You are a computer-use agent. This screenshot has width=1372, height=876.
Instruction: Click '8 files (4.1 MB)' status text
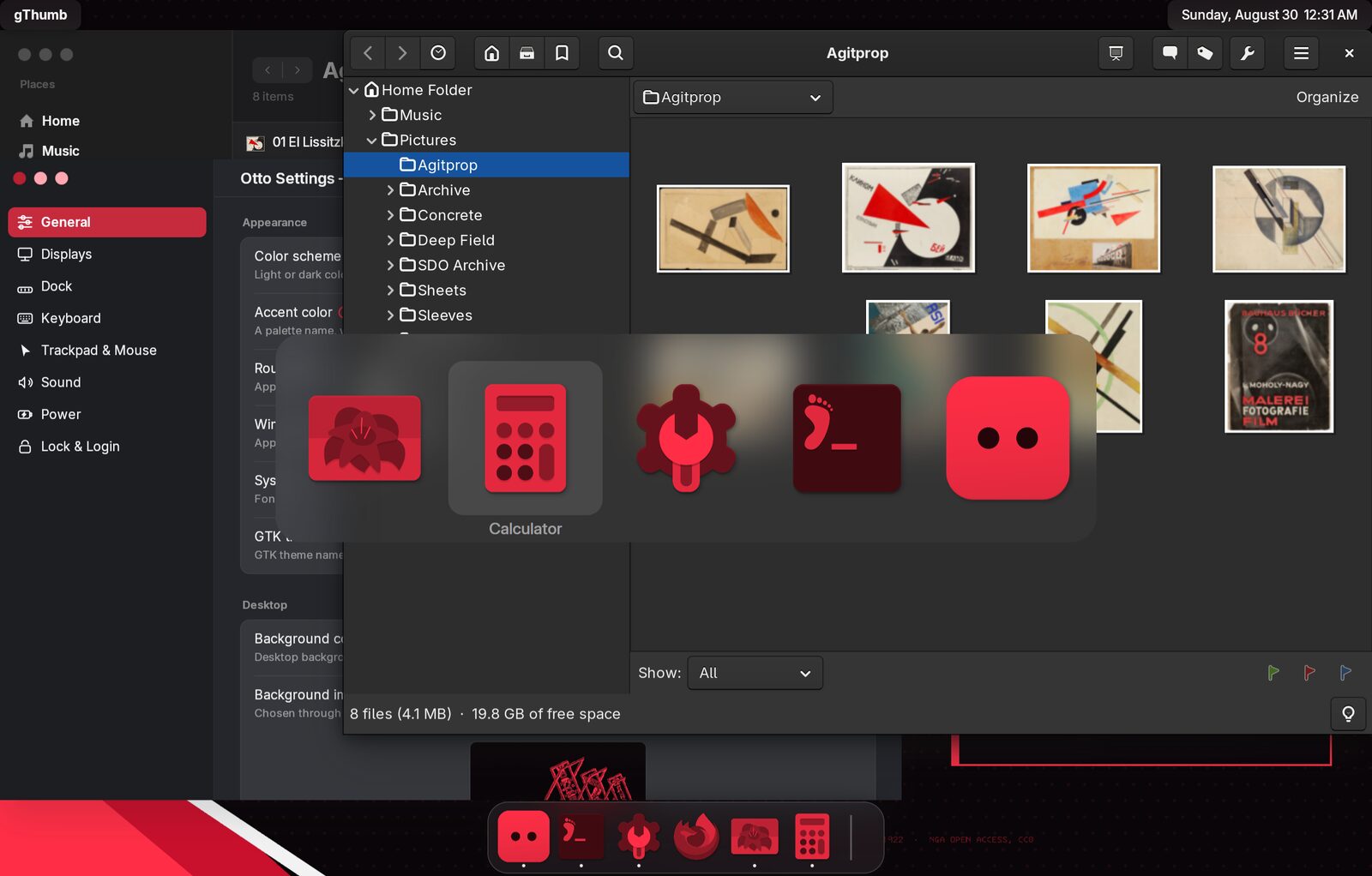click(400, 714)
